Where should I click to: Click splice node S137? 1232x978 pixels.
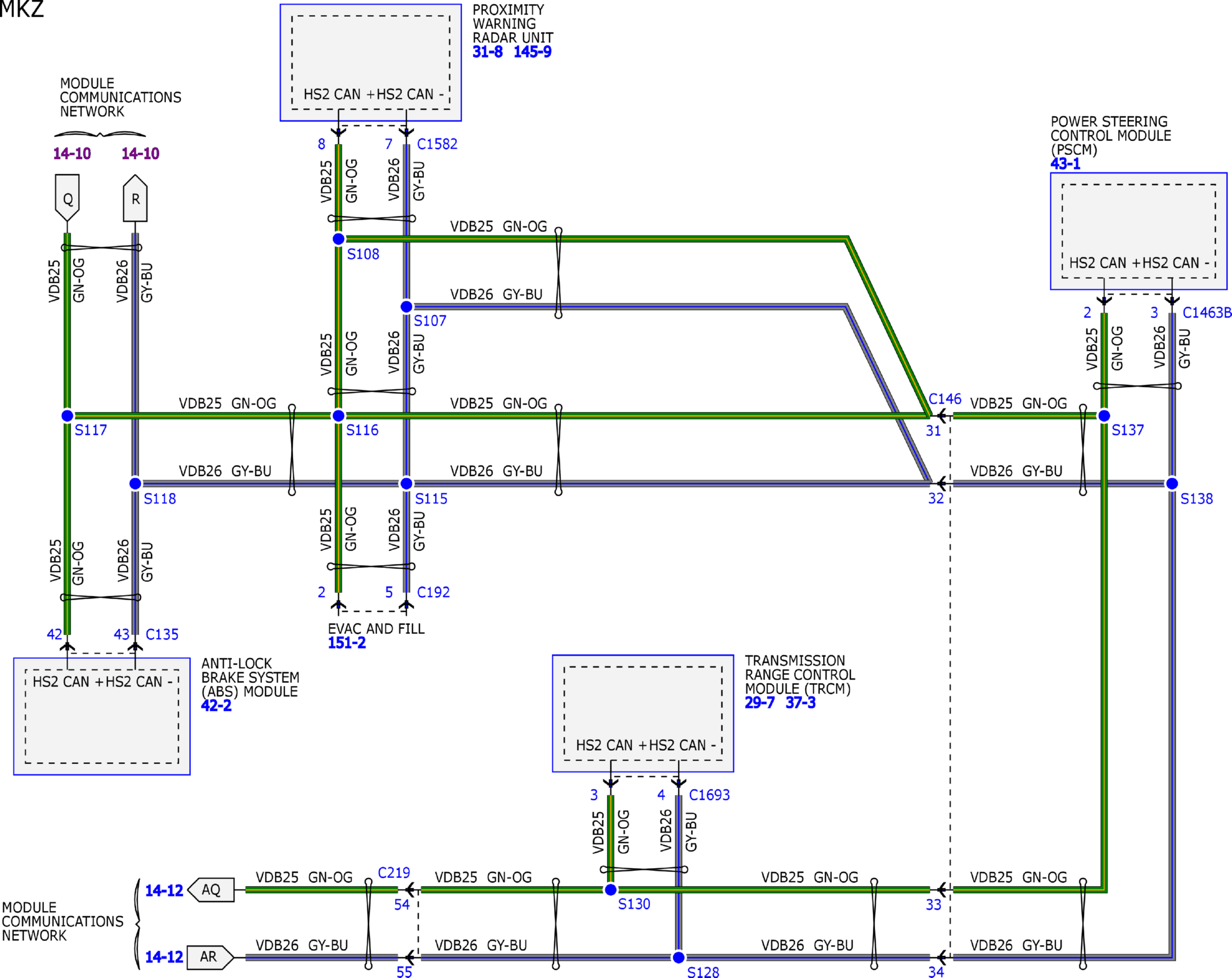coord(1104,415)
